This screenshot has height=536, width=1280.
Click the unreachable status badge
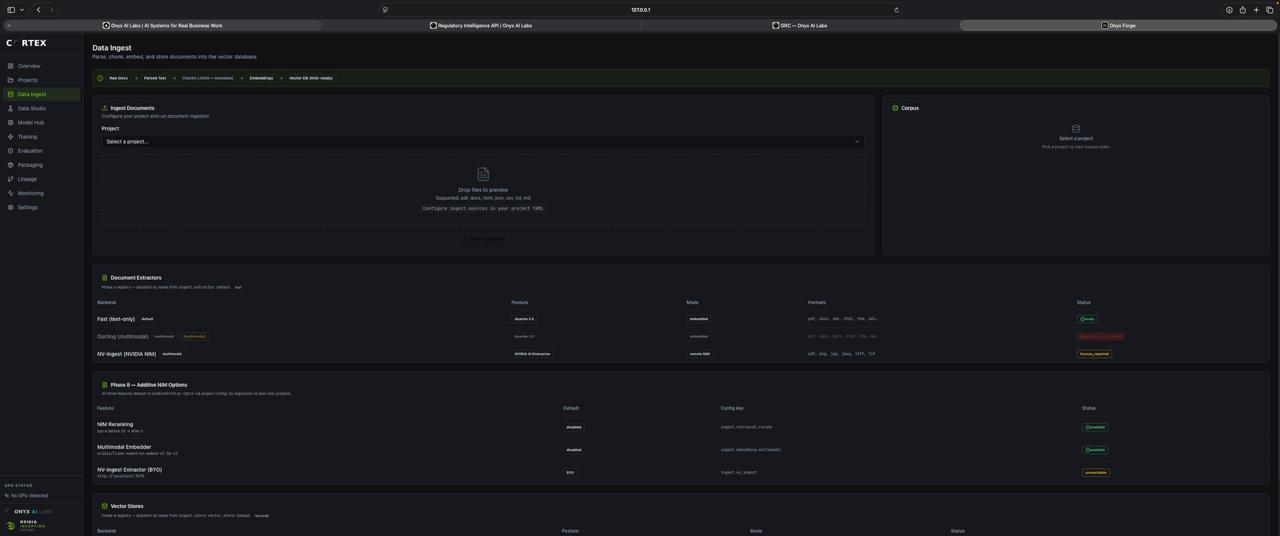point(1095,473)
